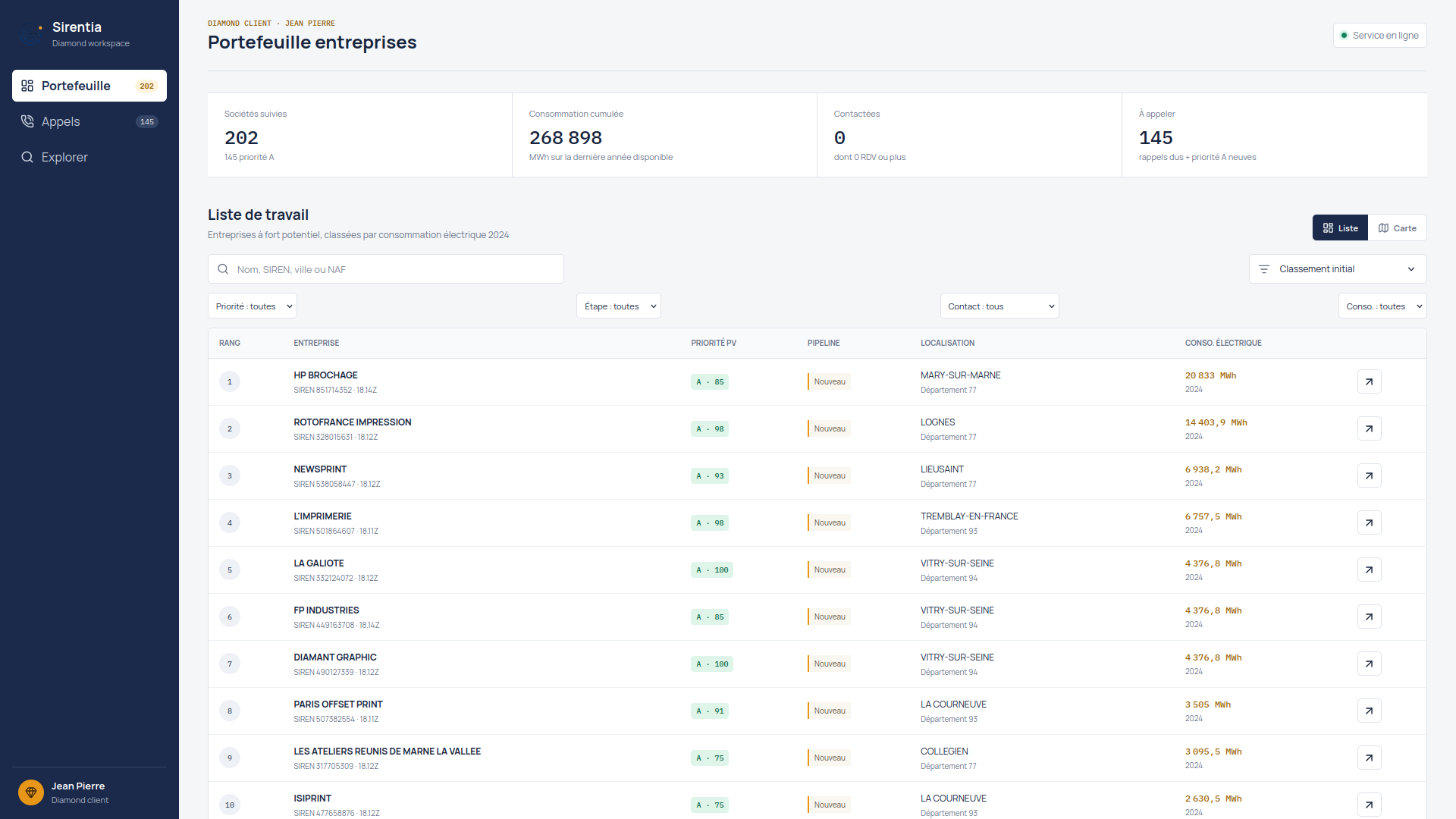Click the 14 403,9 MWh value
The width and height of the screenshot is (1456, 819).
coord(1216,422)
